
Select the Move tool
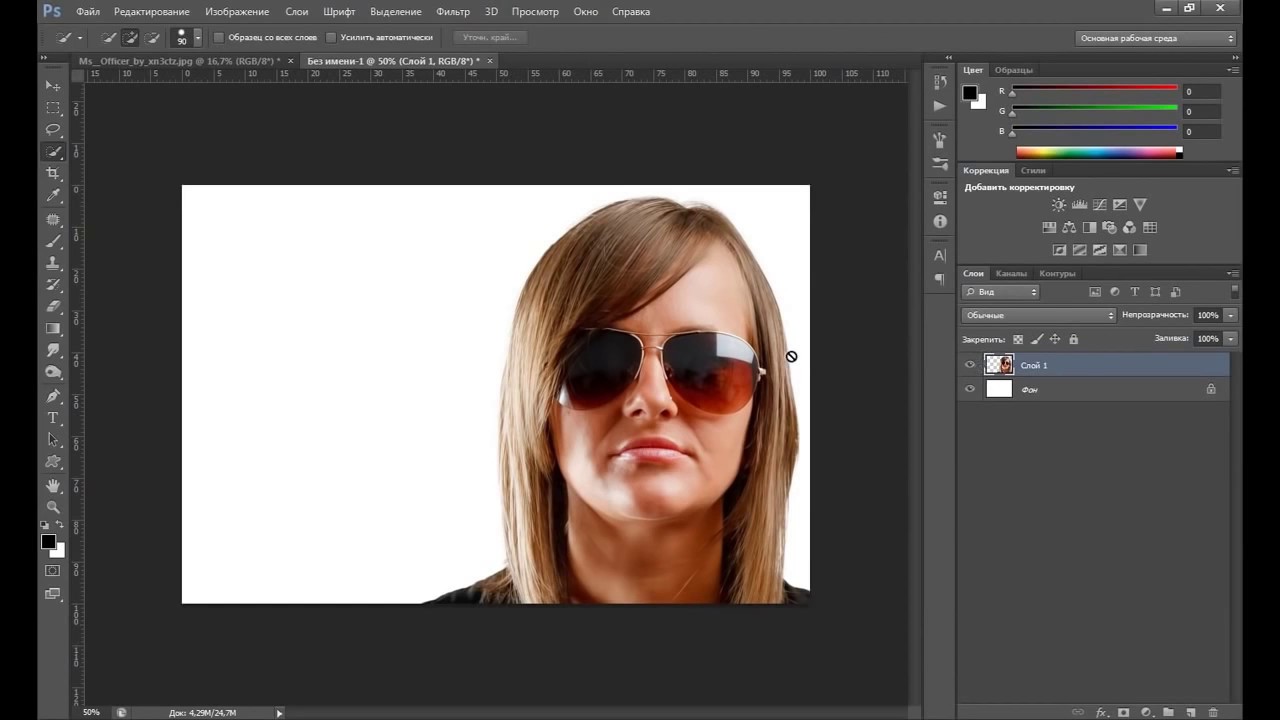(x=53, y=86)
